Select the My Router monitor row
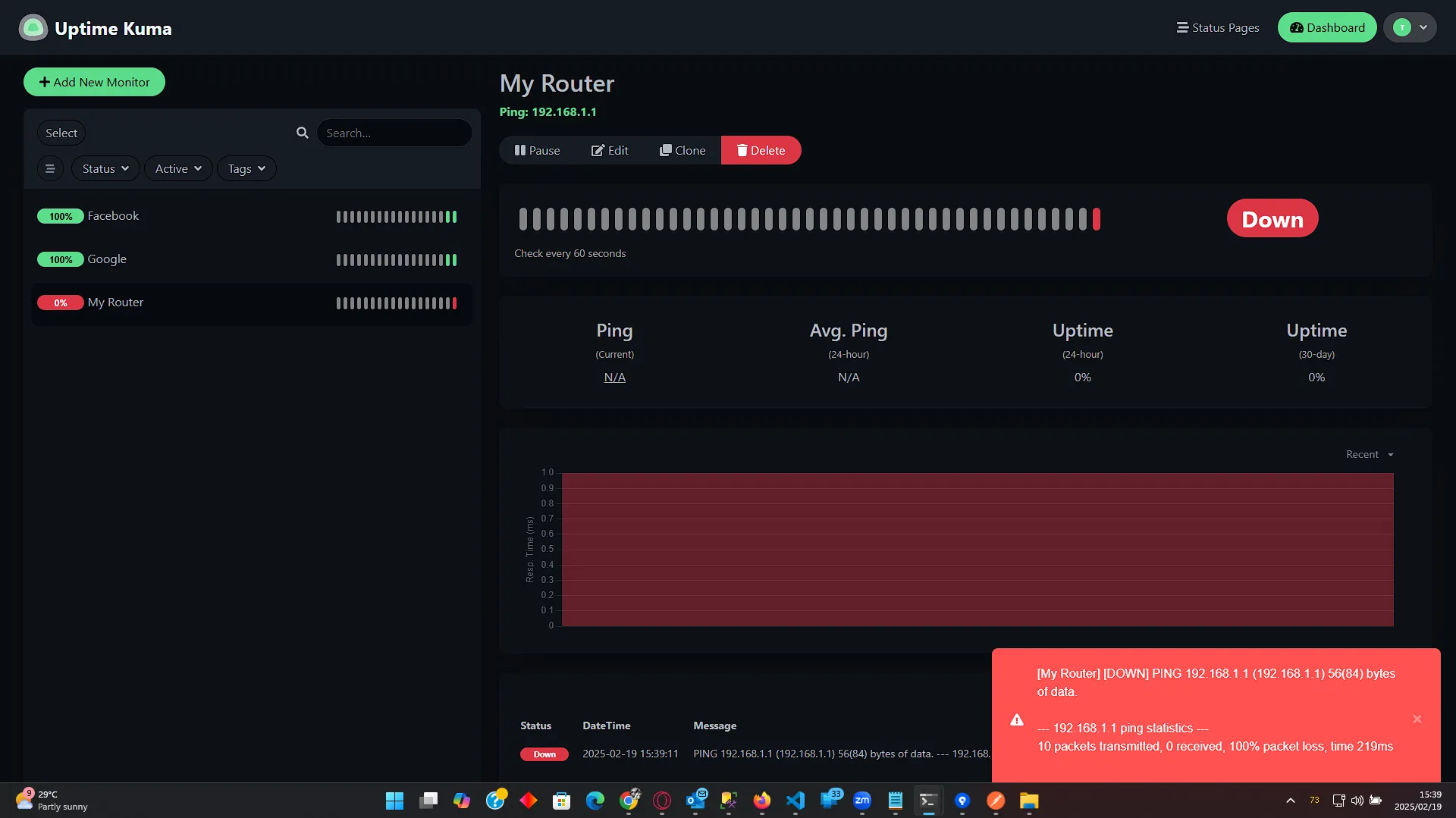 point(252,302)
